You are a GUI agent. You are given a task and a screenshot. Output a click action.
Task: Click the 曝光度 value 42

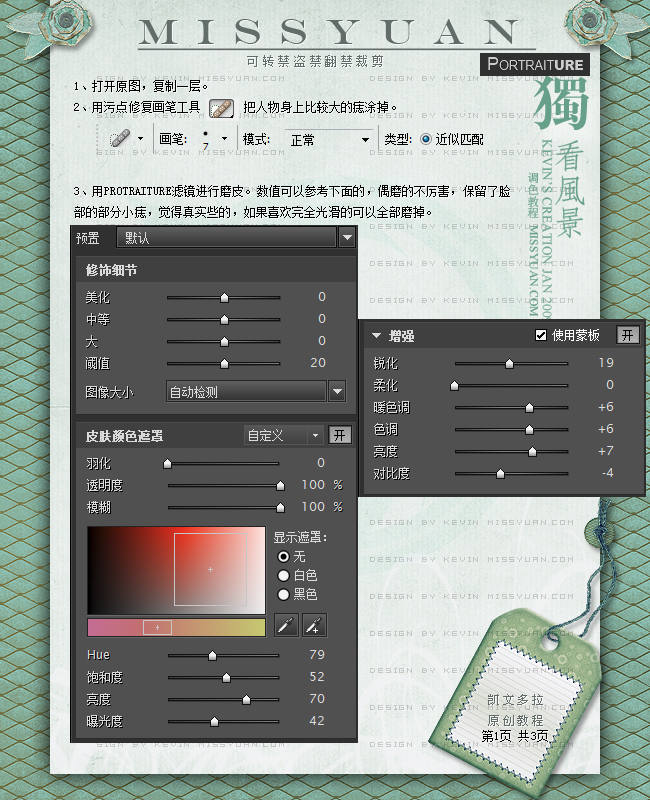(317, 720)
